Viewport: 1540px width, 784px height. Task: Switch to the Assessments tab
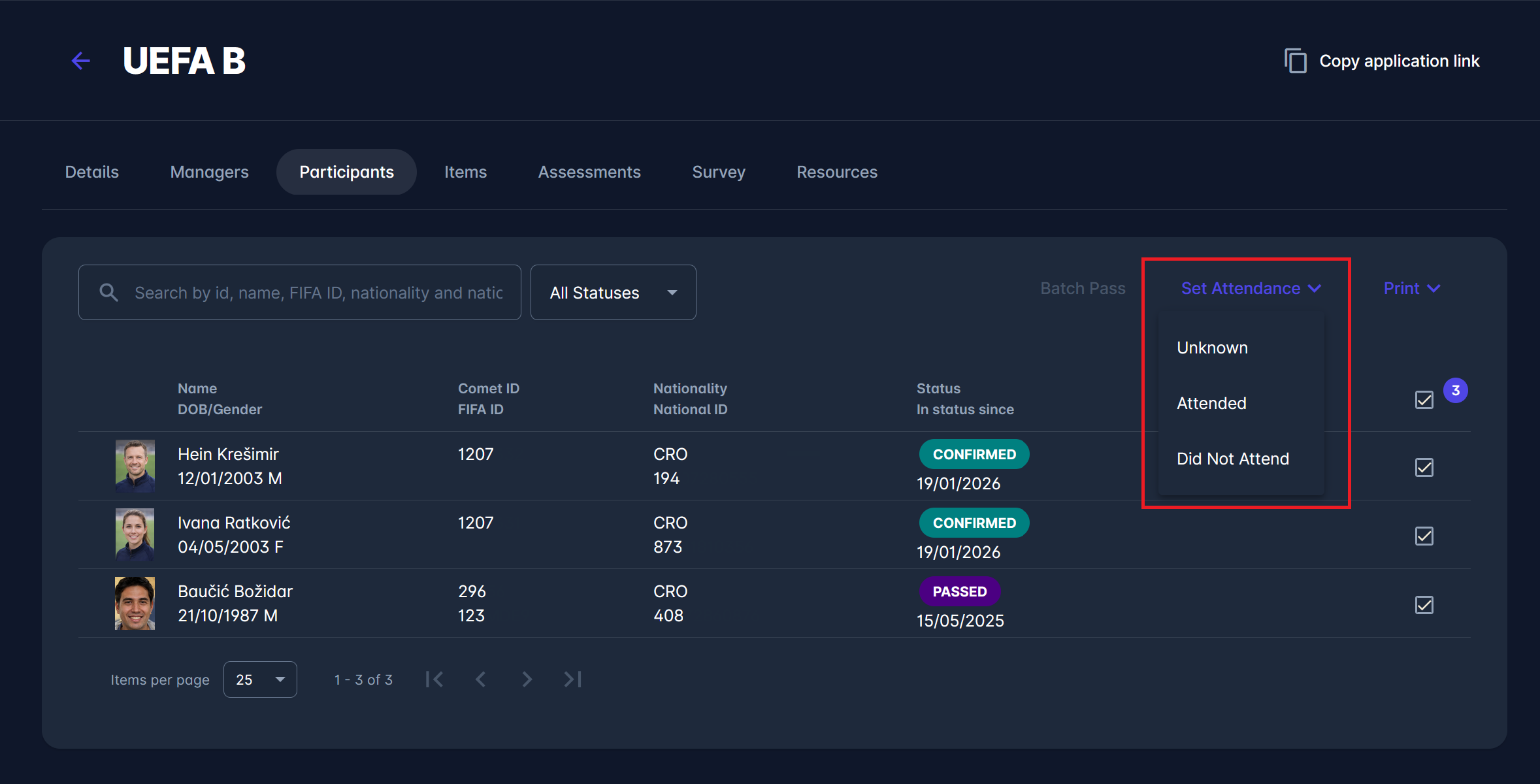[589, 172]
